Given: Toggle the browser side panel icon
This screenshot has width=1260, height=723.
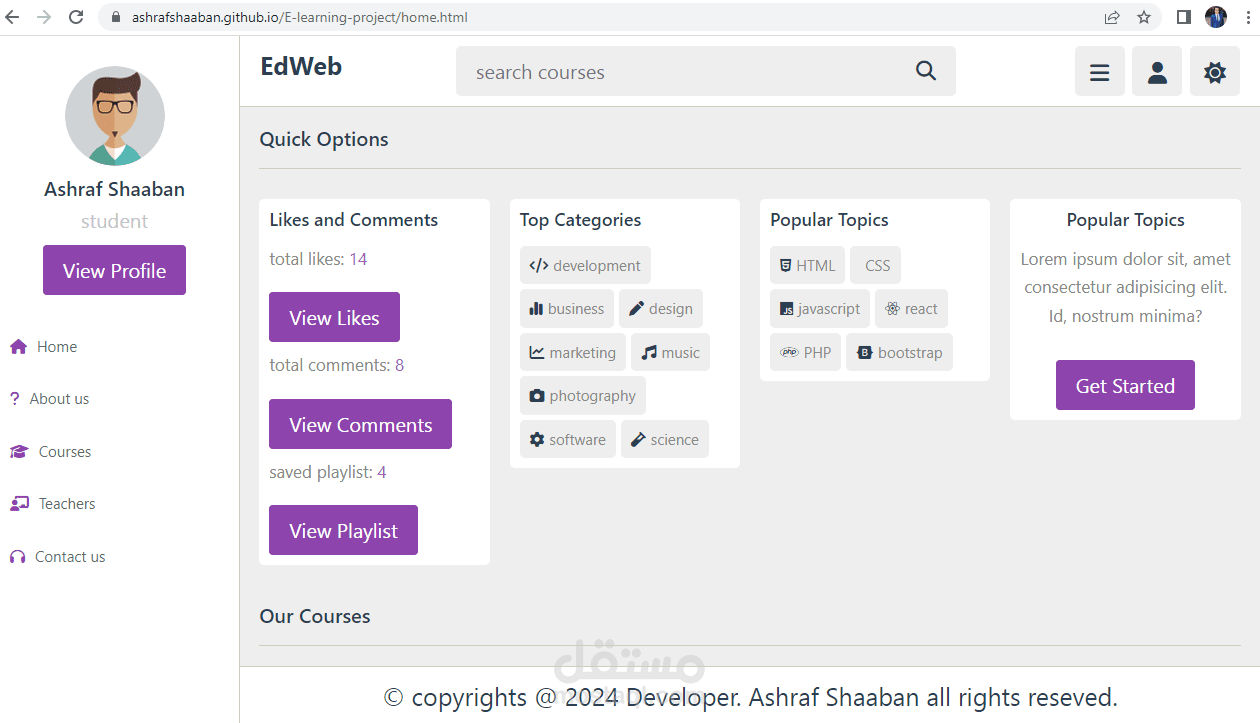Looking at the screenshot, I should coord(1183,17).
